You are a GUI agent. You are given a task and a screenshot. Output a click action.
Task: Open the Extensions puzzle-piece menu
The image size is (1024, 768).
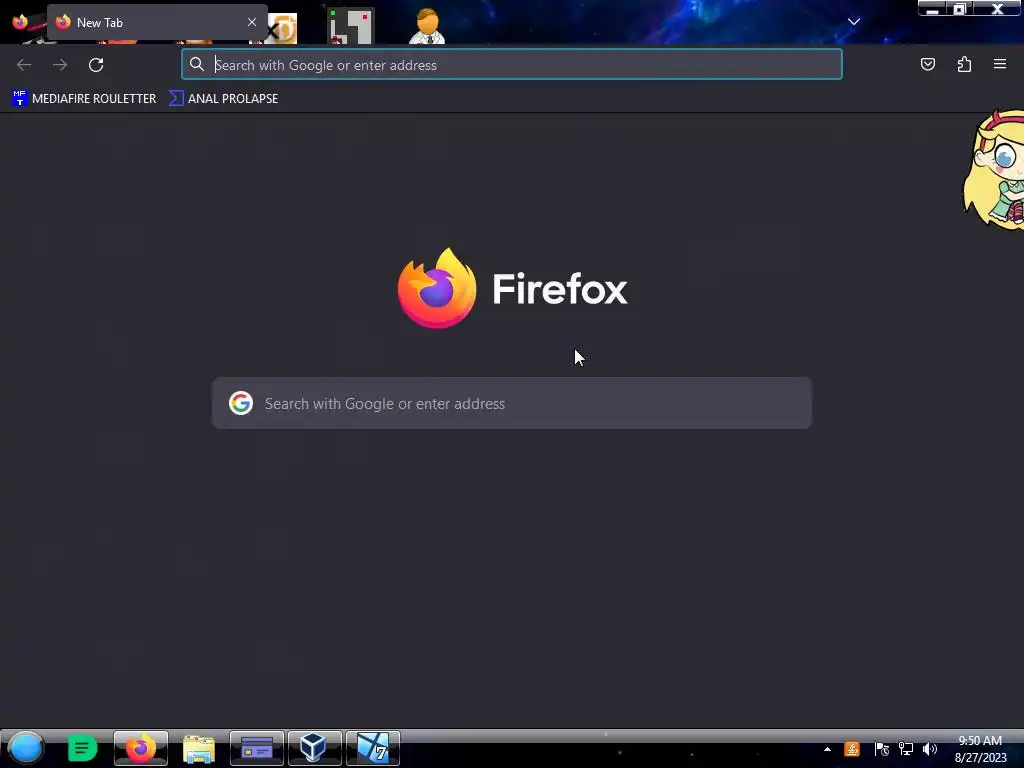pos(964,64)
